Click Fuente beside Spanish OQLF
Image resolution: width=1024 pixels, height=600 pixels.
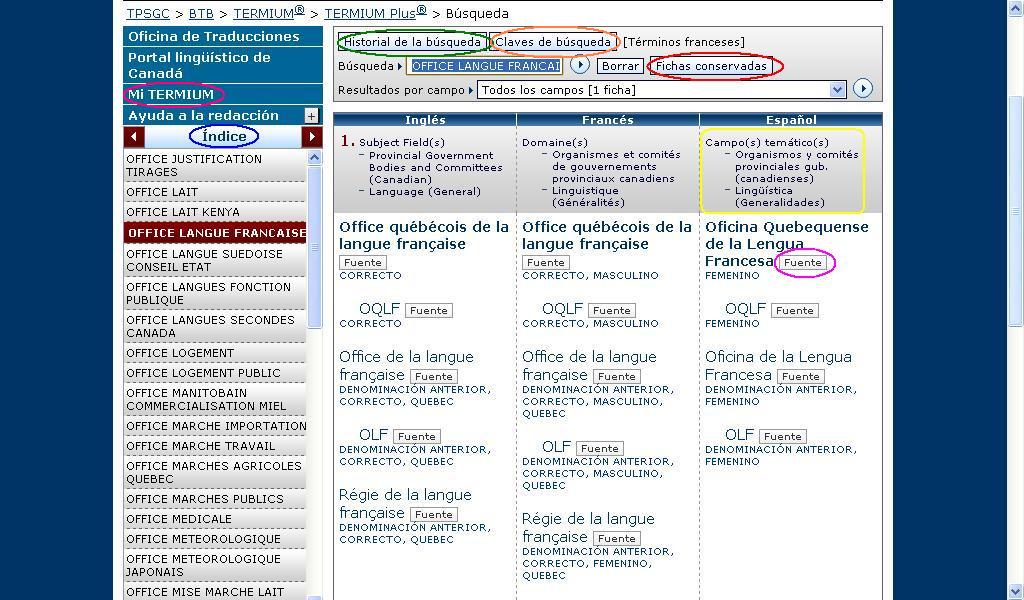(x=795, y=311)
